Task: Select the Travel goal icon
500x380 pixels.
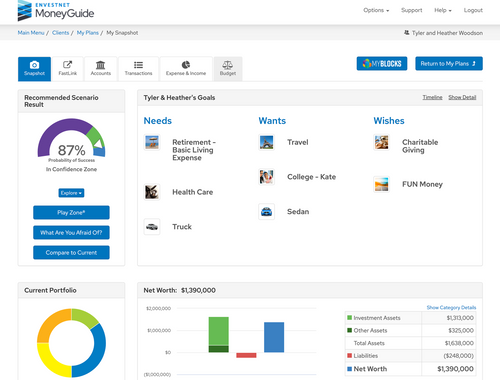Action: [267, 142]
